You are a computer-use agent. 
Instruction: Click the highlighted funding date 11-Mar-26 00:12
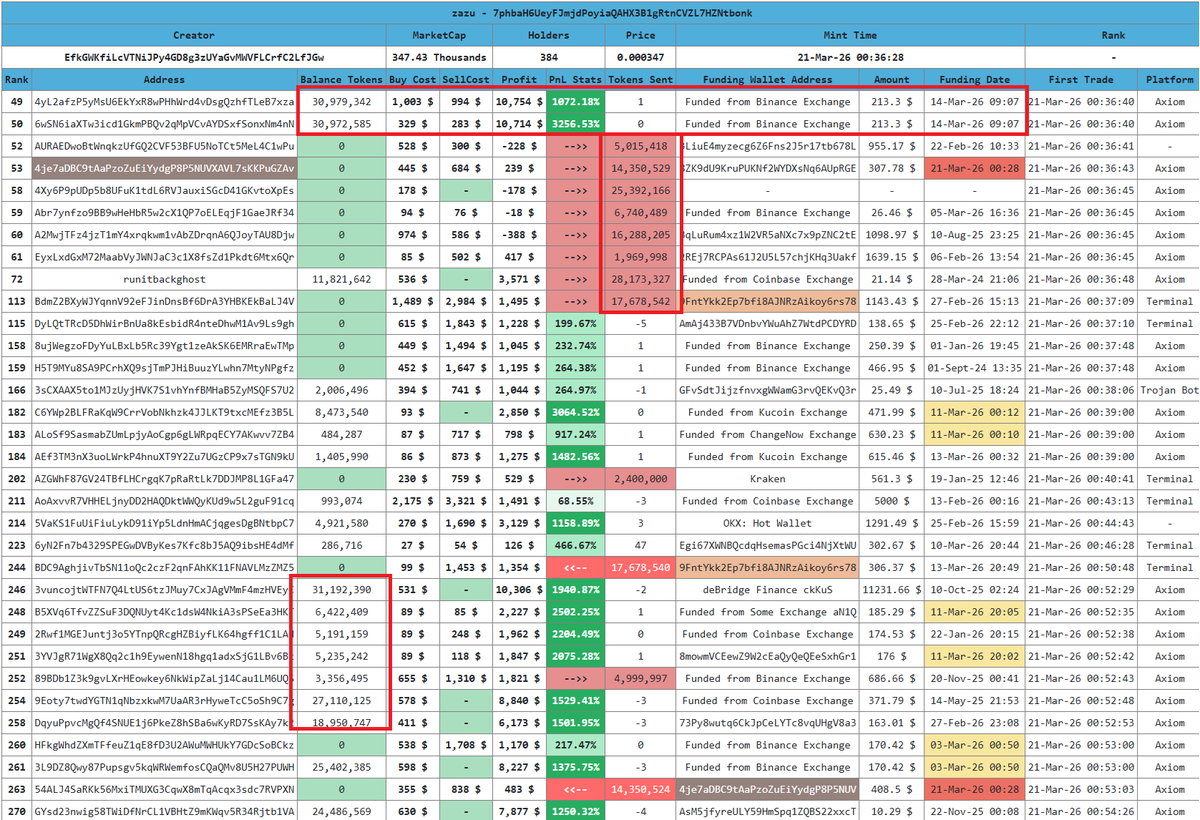[x=974, y=412]
